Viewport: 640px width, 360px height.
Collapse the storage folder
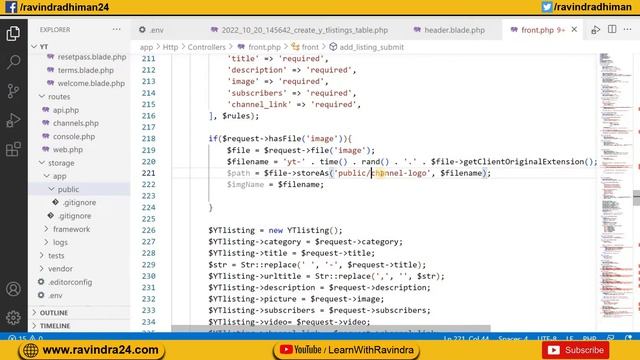(61, 163)
